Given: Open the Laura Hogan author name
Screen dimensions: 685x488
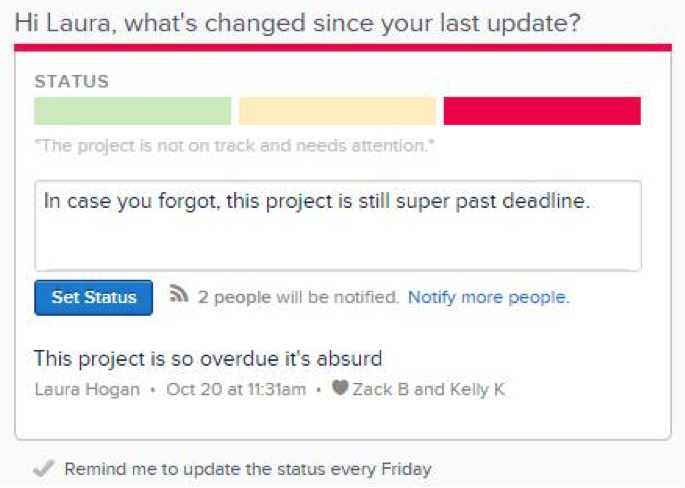Looking at the screenshot, I should 87,389.
